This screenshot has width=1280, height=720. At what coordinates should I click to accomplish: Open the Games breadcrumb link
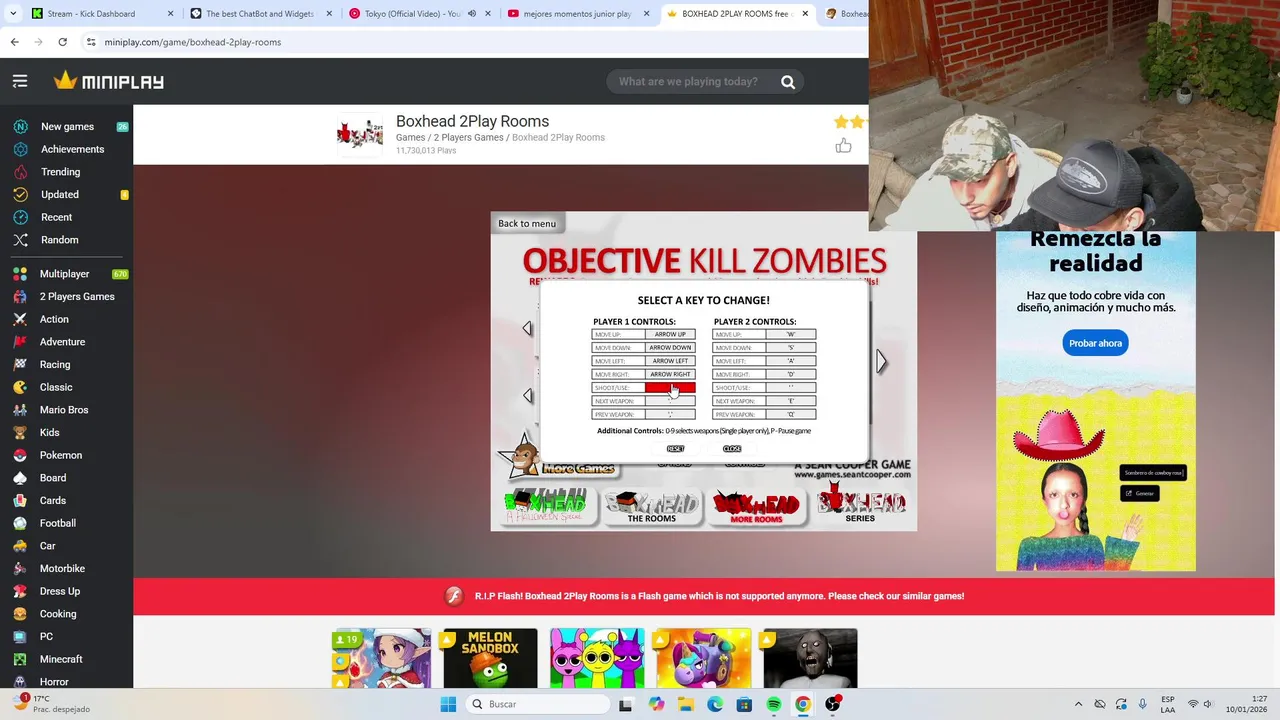410,138
